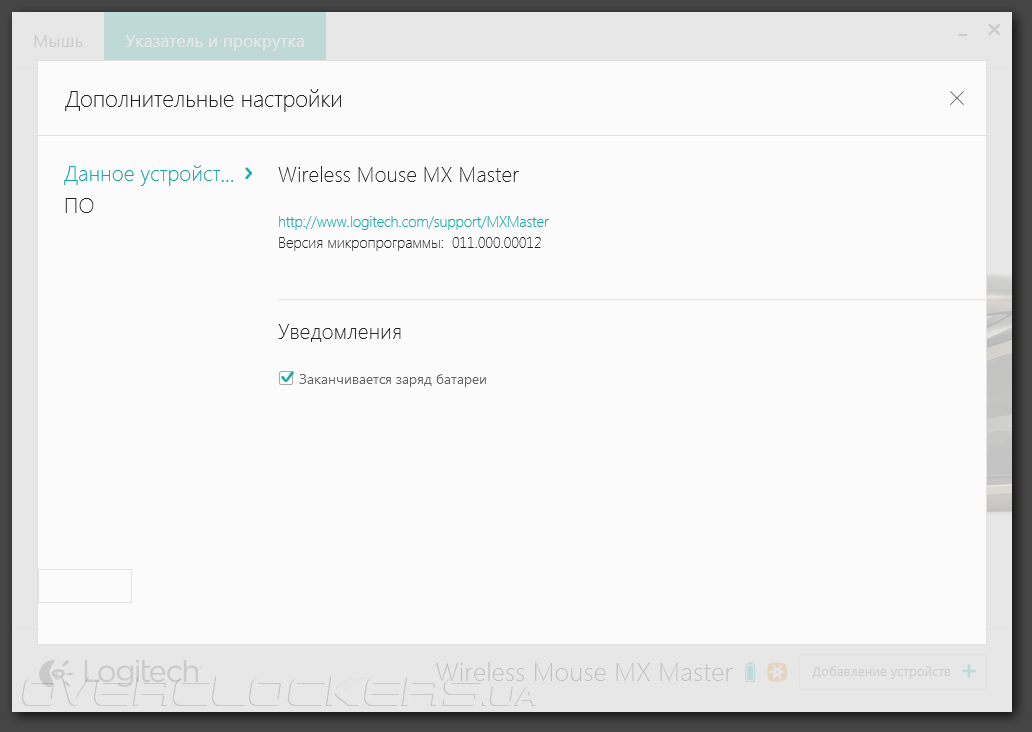Minimize the Logitech Options window

963,33
